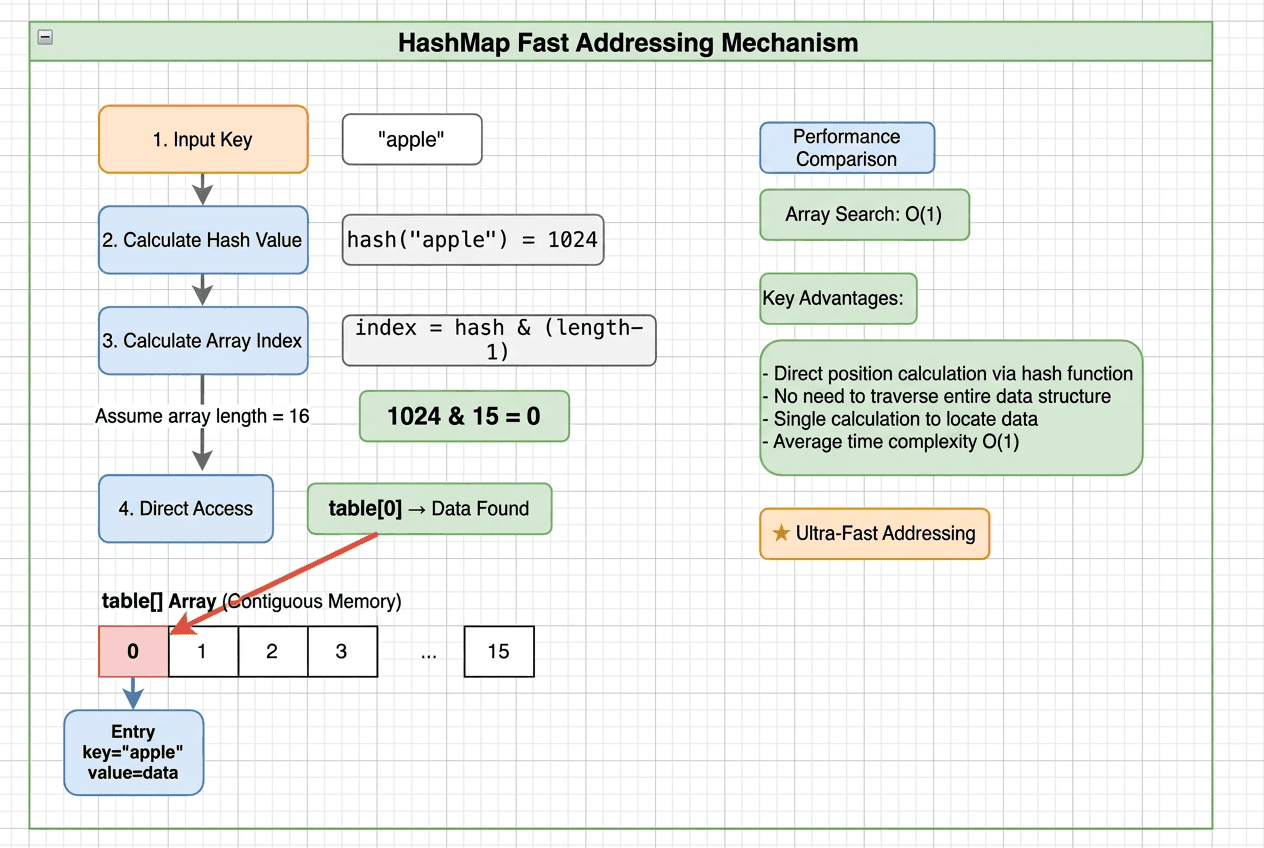Collapse the HashMap container using minus icon

(x=45, y=38)
